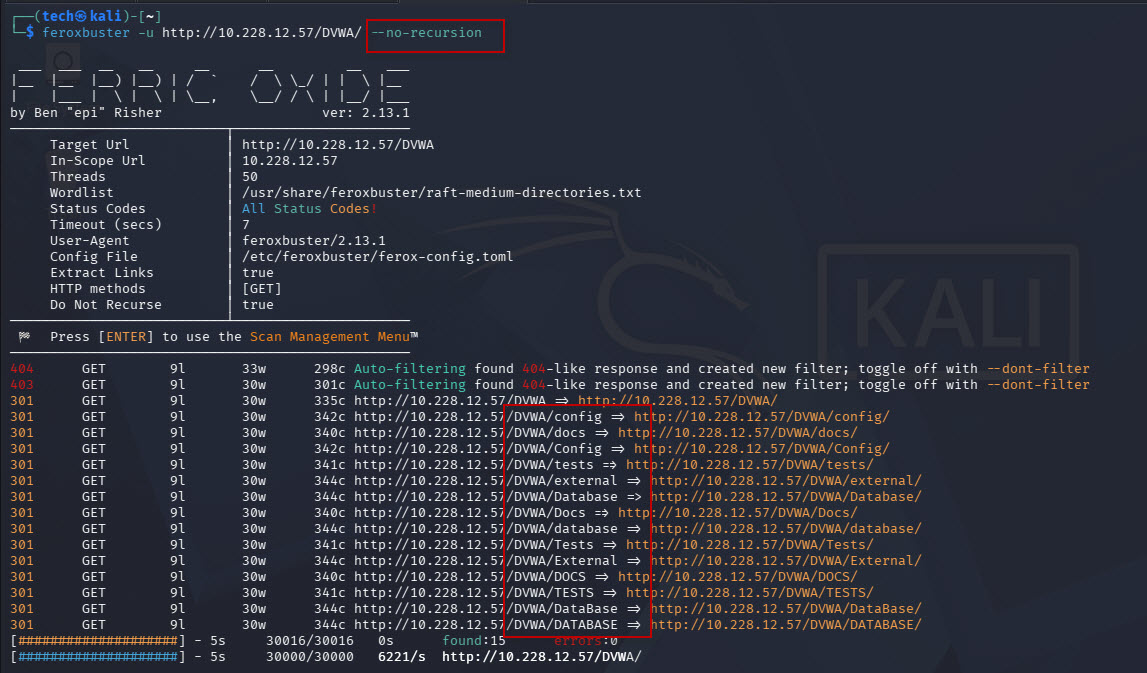Click the Extract Links label
The width and height of the screenshot is (1147, 673).
102,273
